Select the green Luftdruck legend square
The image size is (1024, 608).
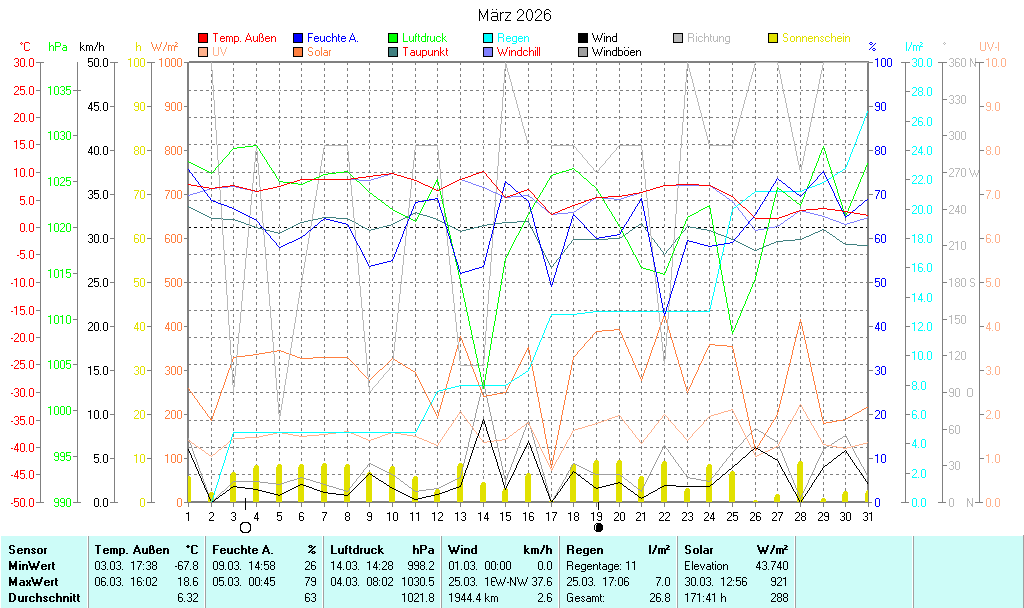click(393, 38)
